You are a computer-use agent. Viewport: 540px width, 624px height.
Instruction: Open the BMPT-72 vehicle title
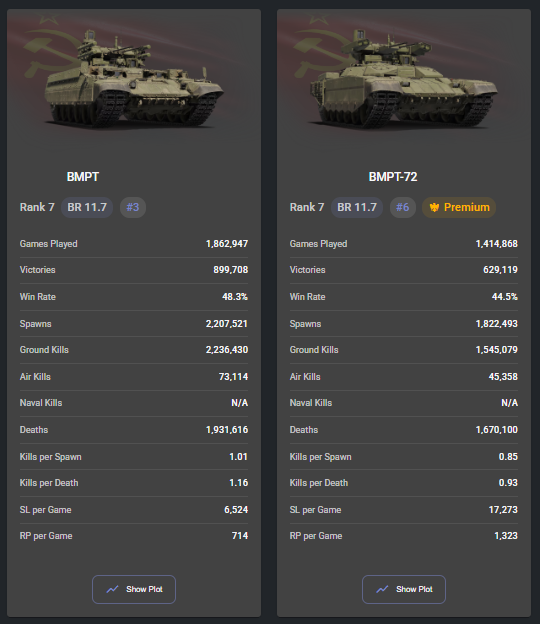(x=393, y=177)
